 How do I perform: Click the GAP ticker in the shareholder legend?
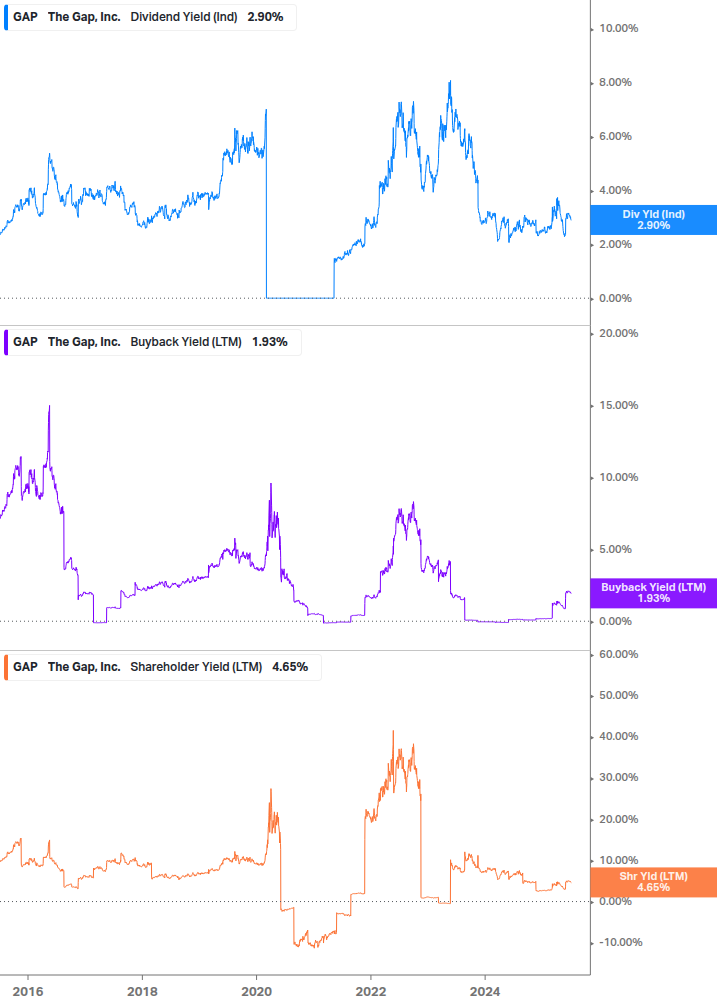26,667
